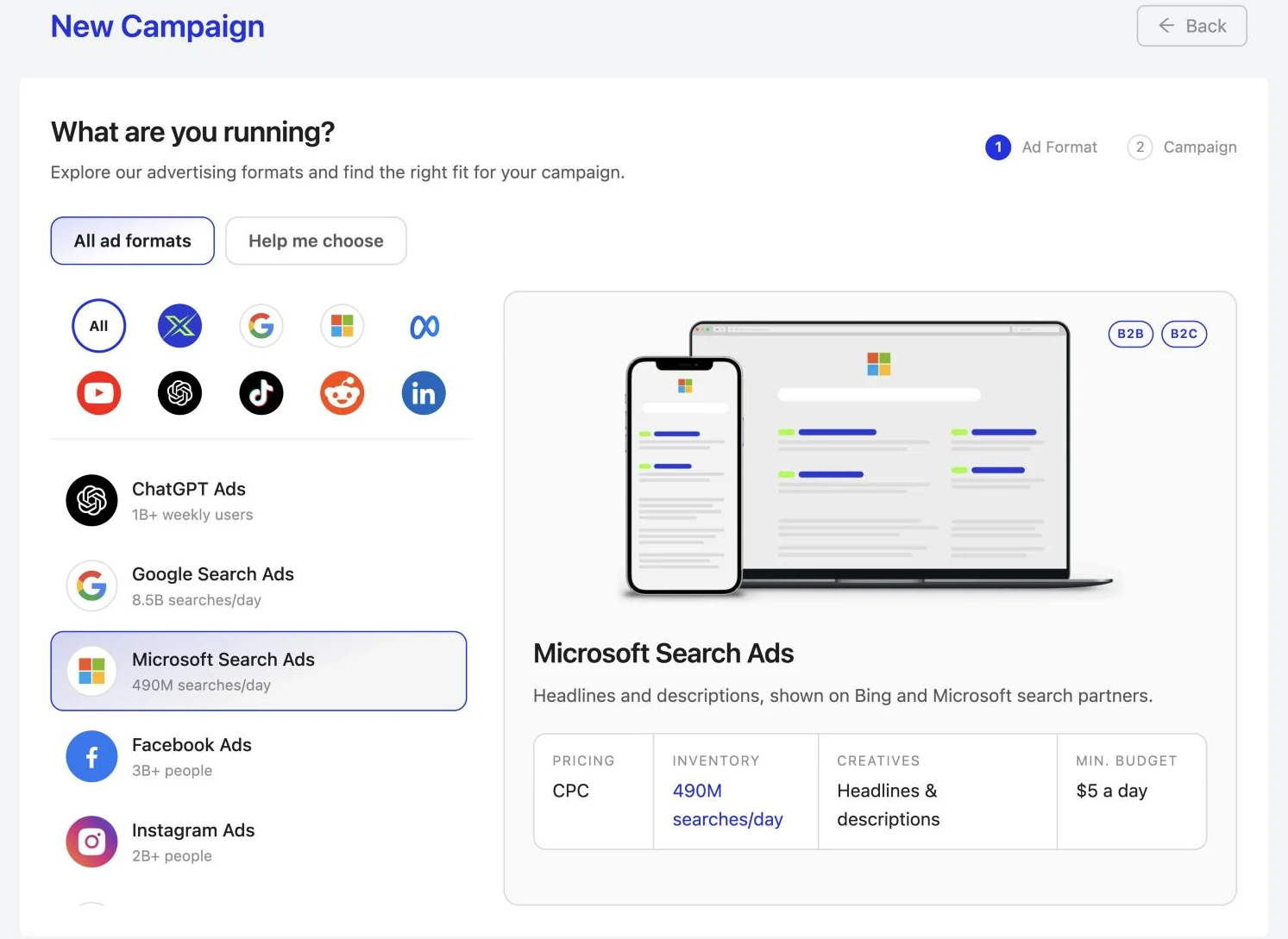Viewport: 1288px width, 939px height.
Task: Click the What are you running? heading
Action: tap(192, 132)
